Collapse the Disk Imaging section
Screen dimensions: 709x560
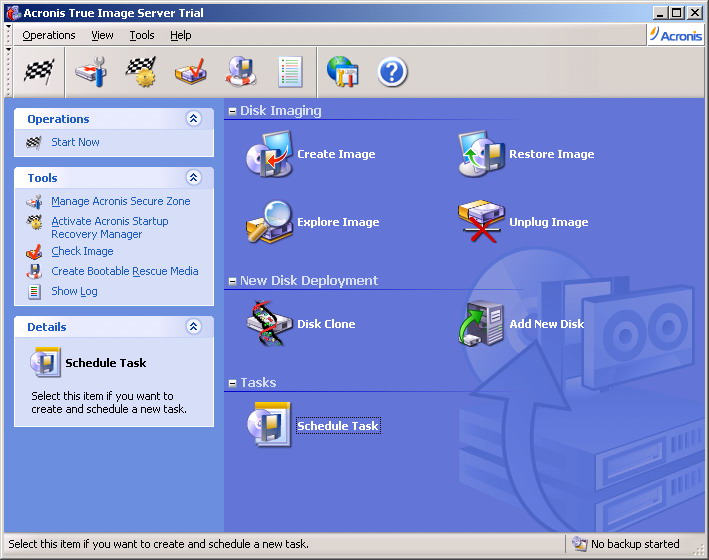(x=232, y=111)
